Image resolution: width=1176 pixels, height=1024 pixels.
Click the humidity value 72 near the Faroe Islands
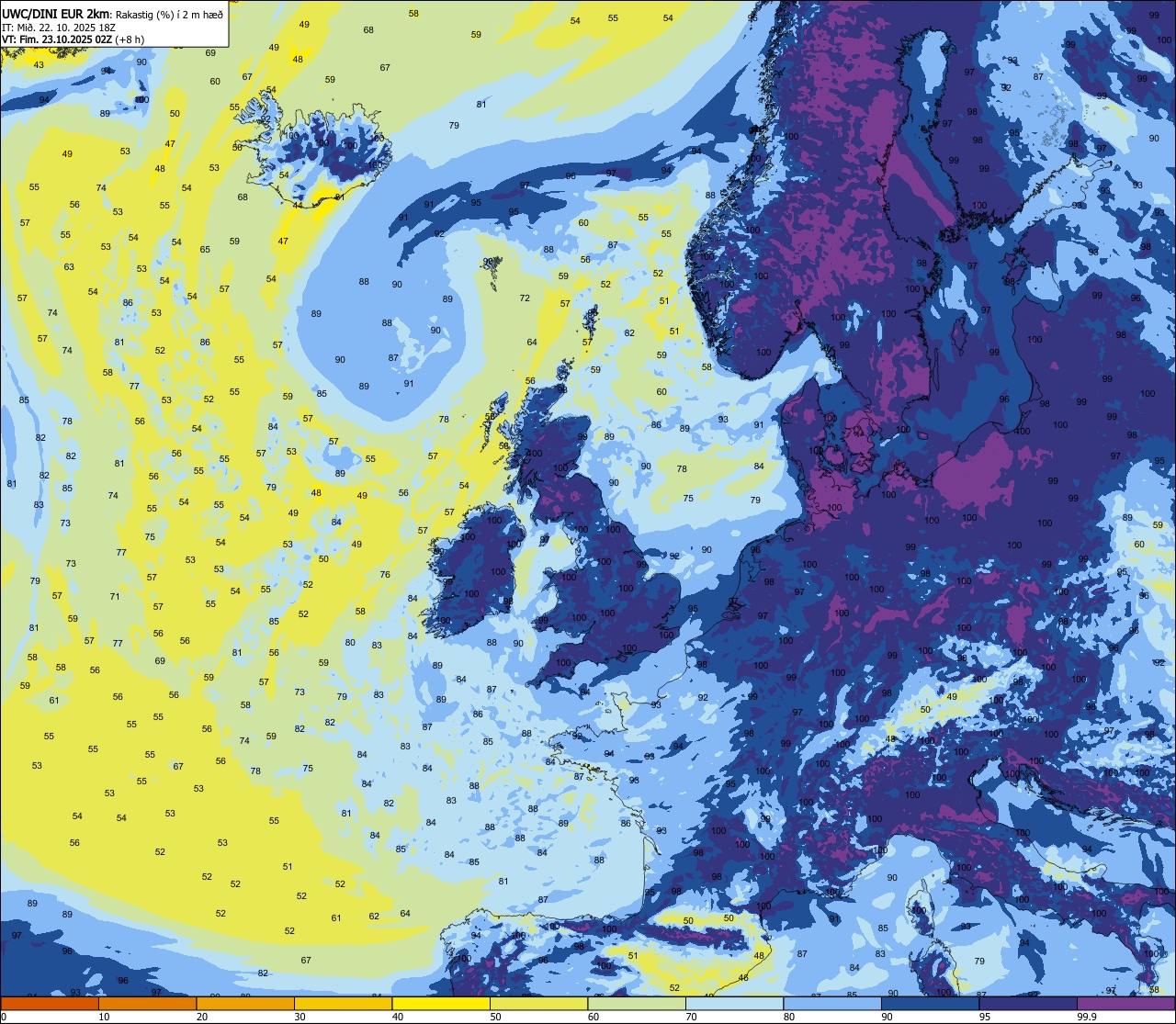click(525, 298)
